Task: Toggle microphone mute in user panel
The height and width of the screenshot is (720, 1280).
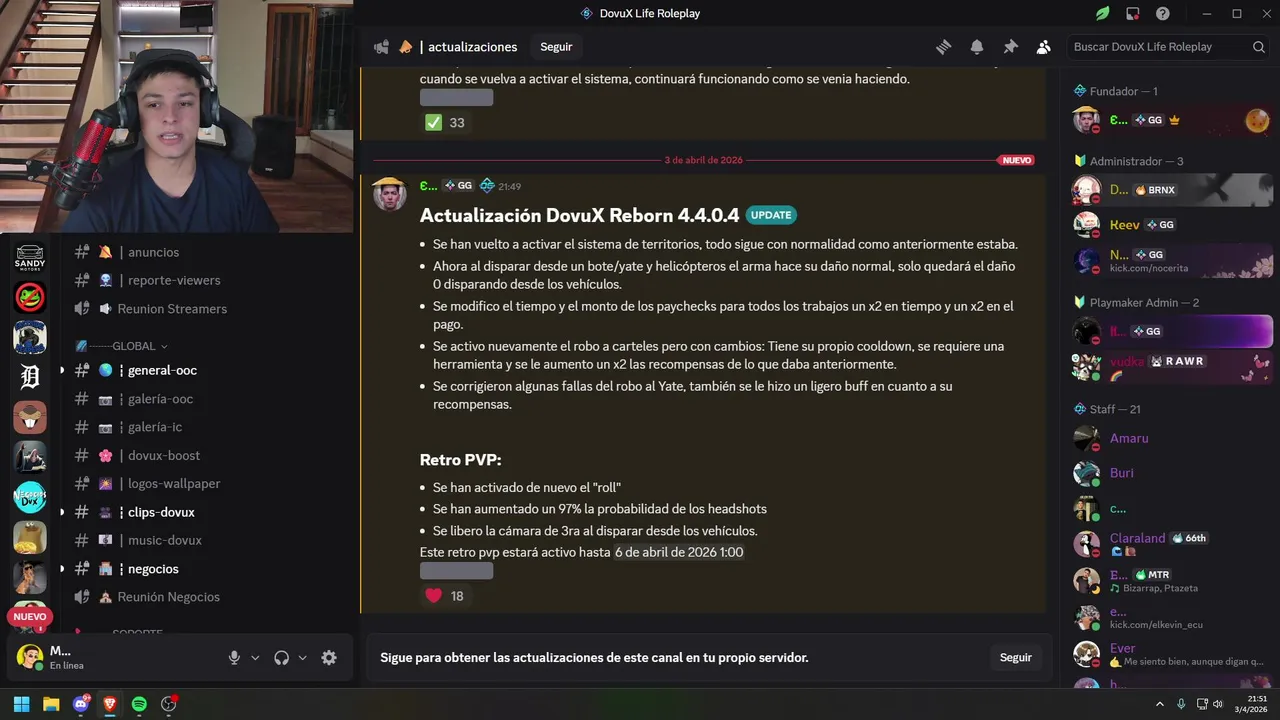Action: coord(234,657)
